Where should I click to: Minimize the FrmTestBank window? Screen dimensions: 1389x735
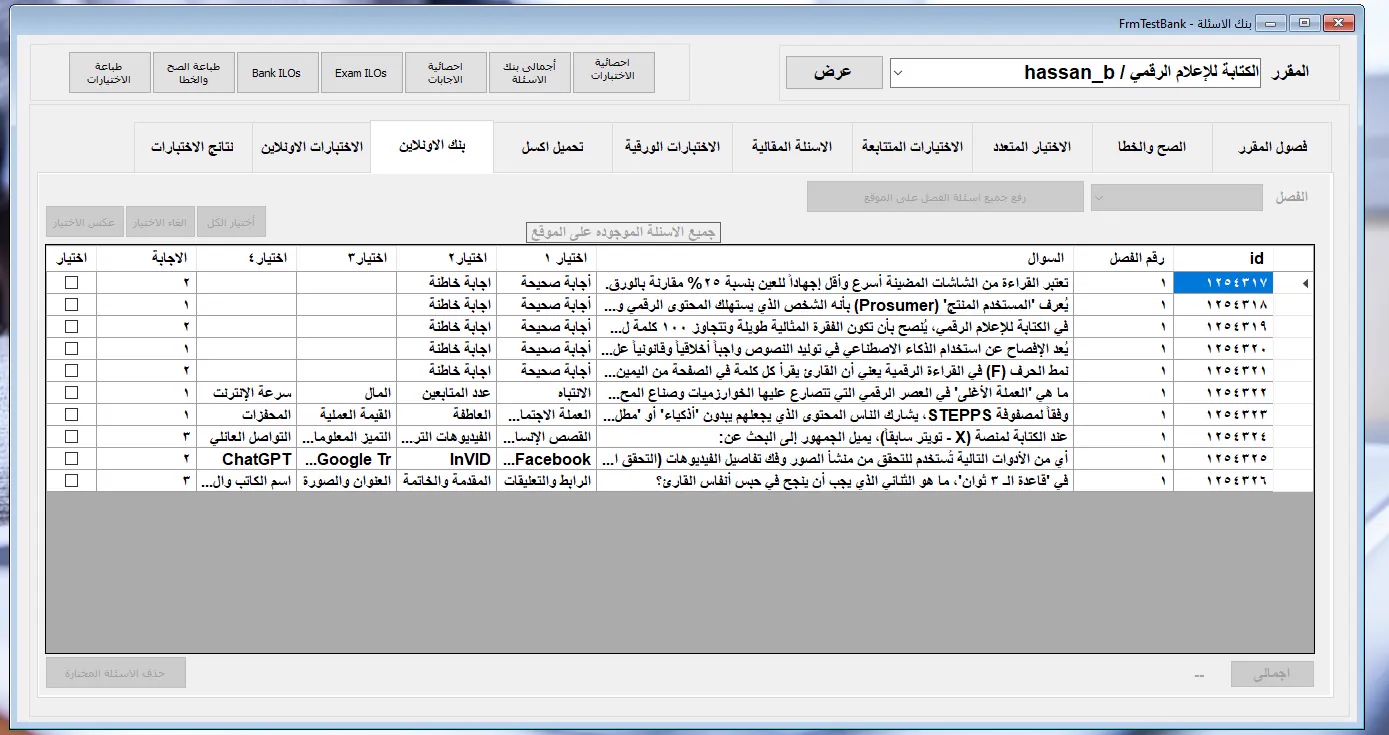pyautogui.click(x=1269, y=21)
